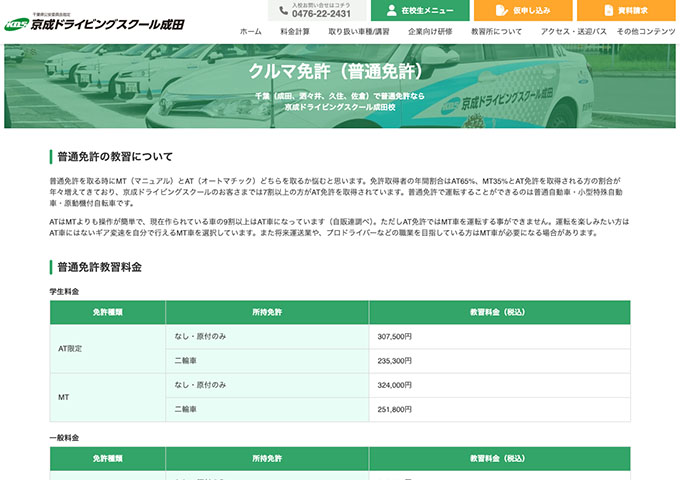Click the Keisei Driving School Narita logo
The image size is (680, 480).
[x=94, y=22]
